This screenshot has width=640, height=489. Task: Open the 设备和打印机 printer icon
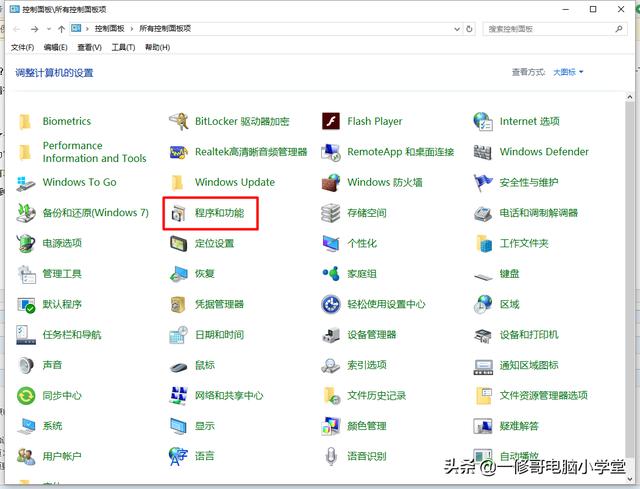483,335
